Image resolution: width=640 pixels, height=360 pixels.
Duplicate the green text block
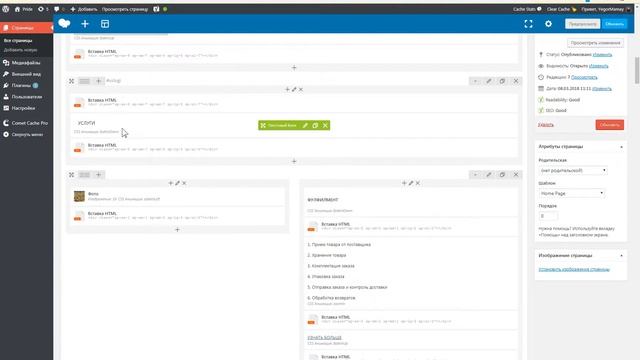click(315, 125)
